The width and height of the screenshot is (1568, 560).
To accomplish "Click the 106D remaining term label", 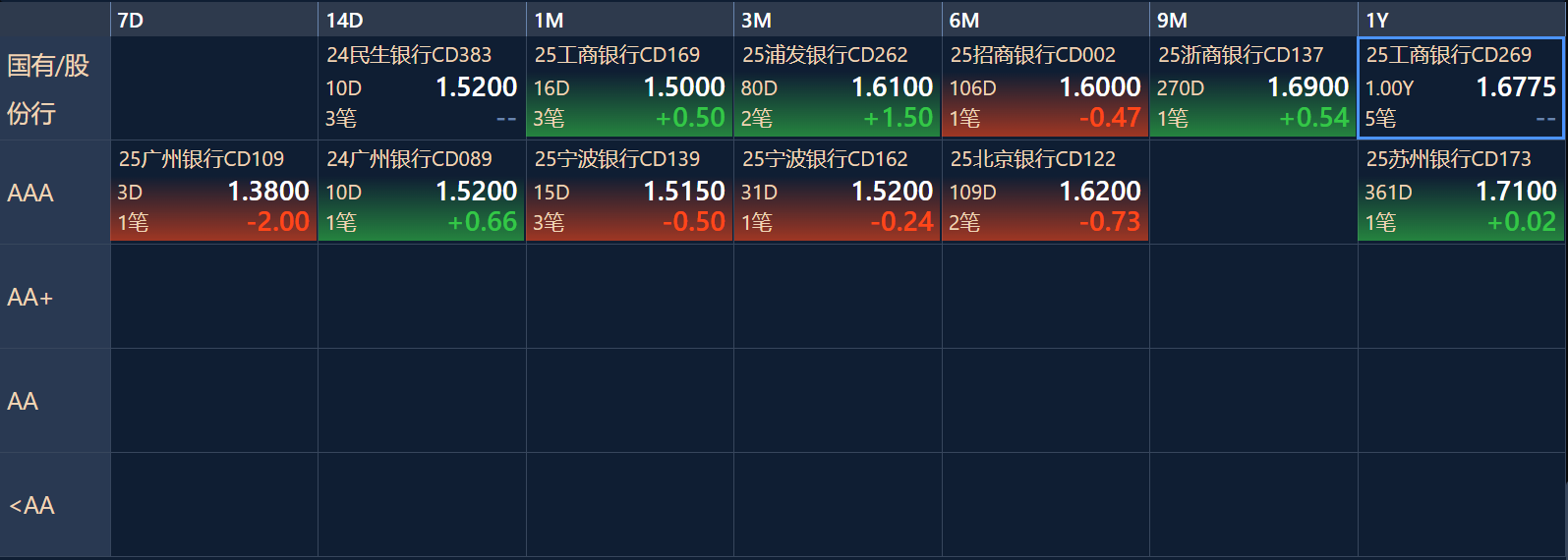I will click(972, 88).
